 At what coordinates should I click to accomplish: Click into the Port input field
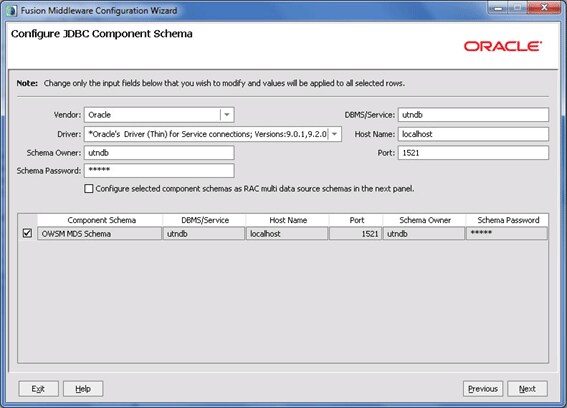point(473,153)
